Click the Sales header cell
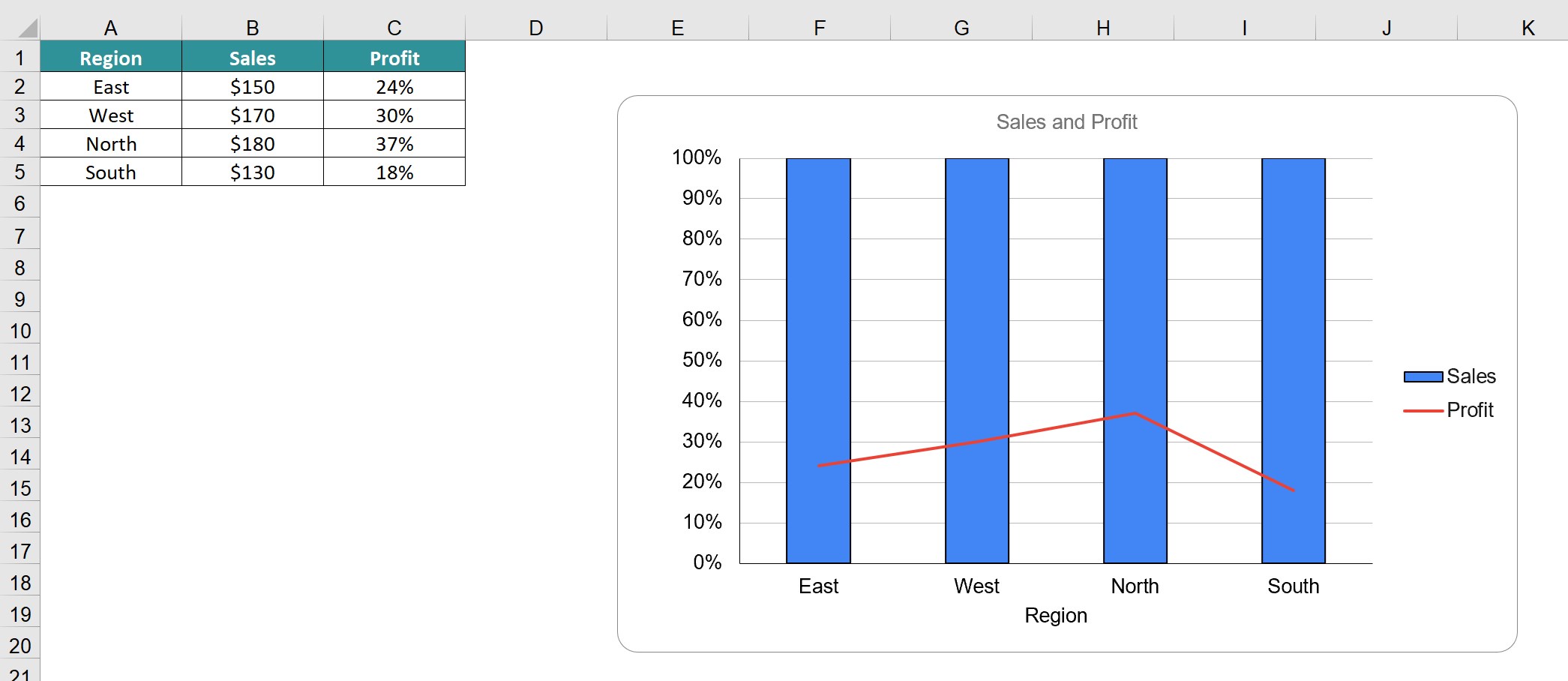Screen dimensions: 1568x681 tap(253, 57)
